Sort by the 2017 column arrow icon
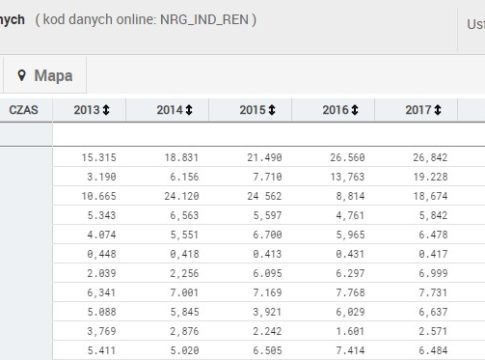 438,110
